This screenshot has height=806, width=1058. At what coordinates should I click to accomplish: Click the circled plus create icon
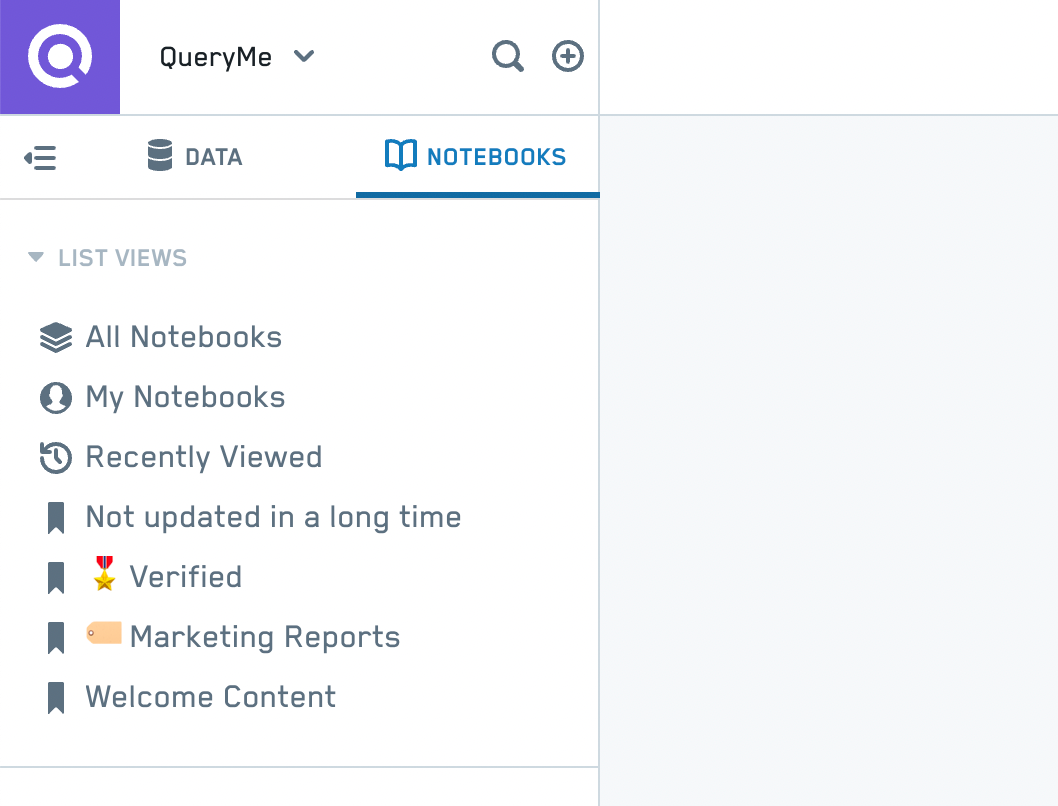point(568,57)
